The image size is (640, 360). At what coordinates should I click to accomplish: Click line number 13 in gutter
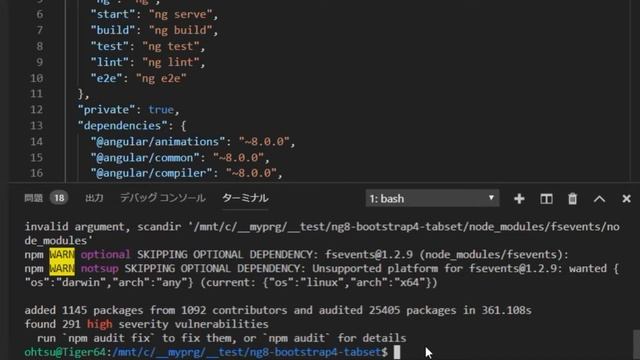point(36,126)
